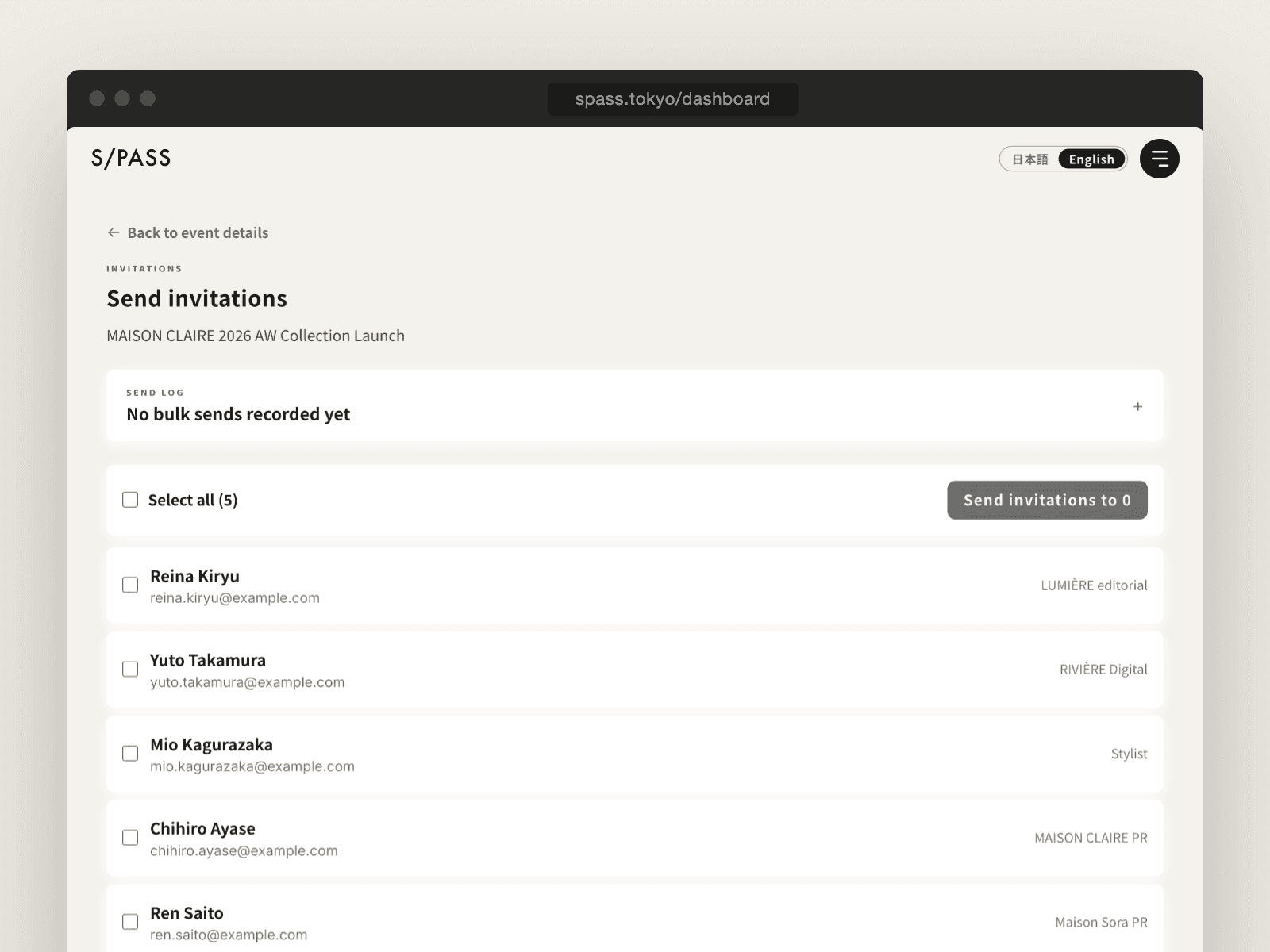Click the Yuto Takamura name
1270x952 pixels.
click(208, 660)
